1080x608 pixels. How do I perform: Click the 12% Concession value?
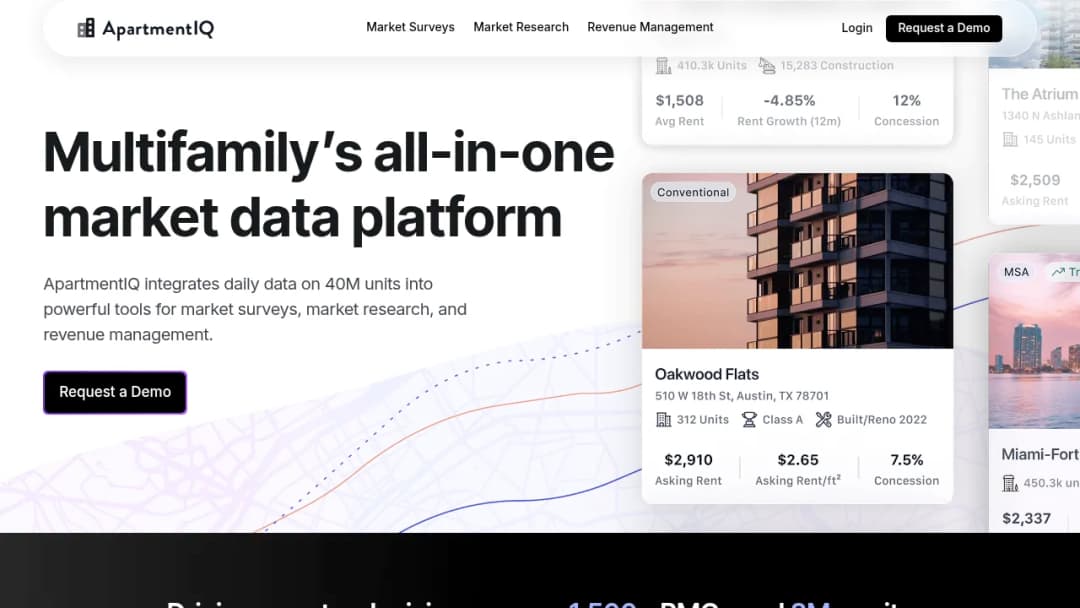906,101
